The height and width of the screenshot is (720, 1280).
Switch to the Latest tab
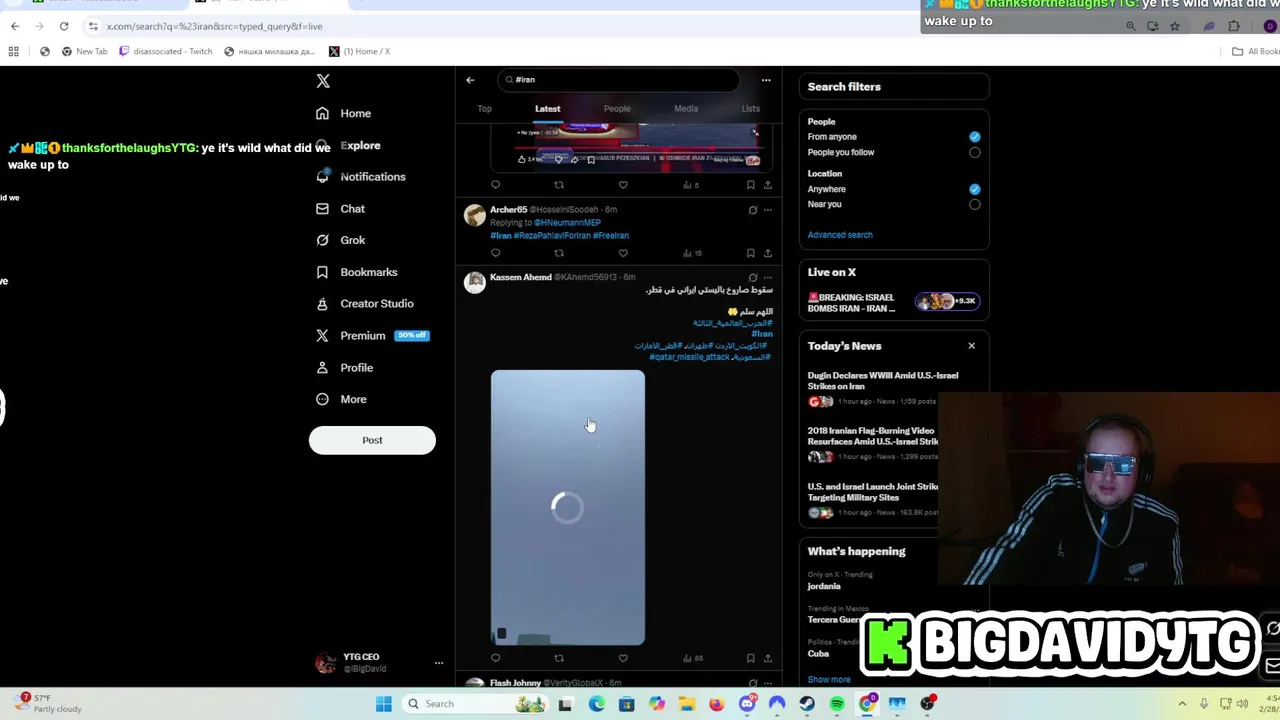tap(547, 108)
